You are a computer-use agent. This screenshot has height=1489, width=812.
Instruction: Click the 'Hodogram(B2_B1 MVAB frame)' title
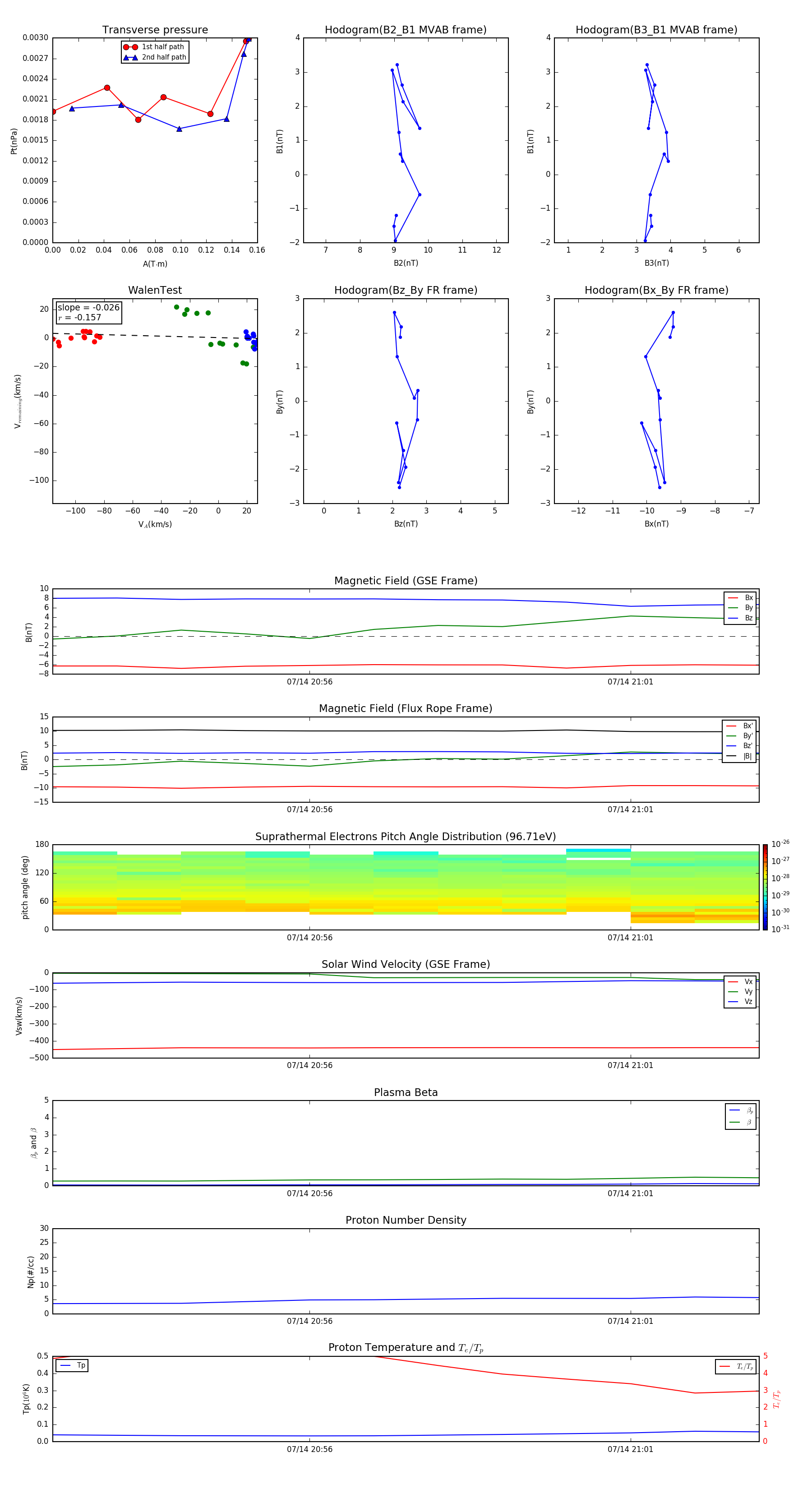click(x=406, y=30)
